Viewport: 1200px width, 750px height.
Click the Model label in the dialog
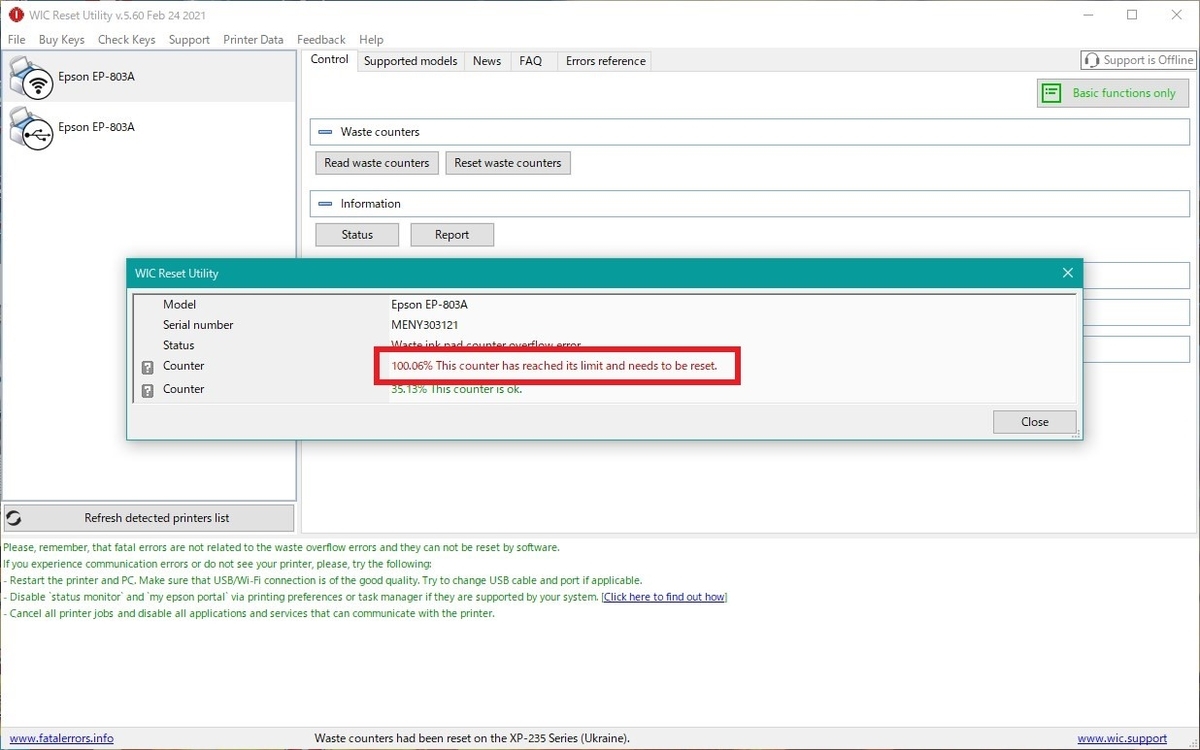point(179,304)
